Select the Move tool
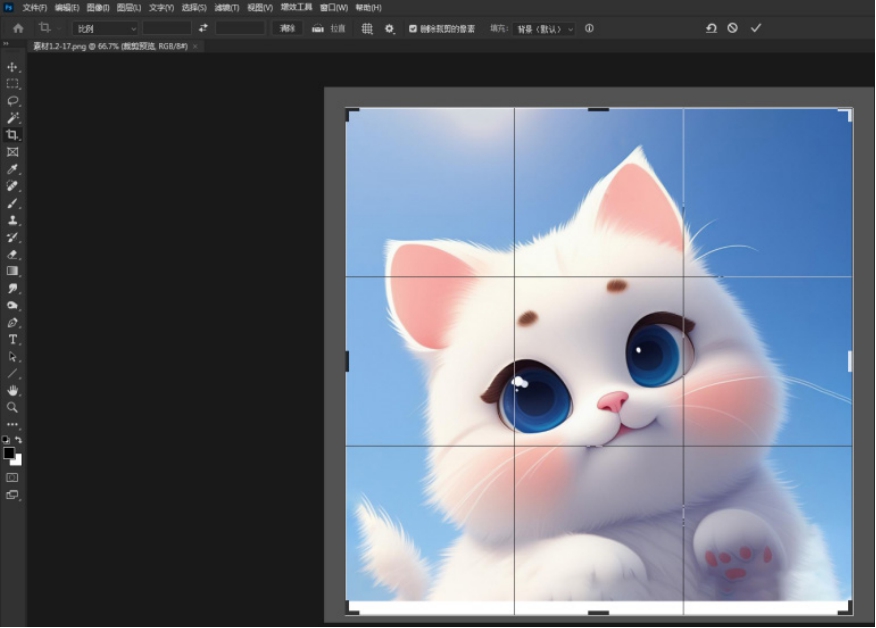The image size is (876, 628). pos(13,67)
